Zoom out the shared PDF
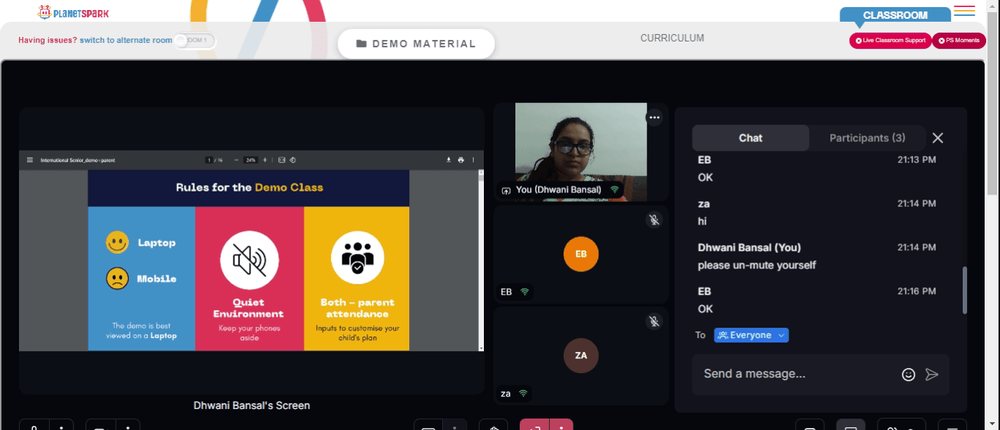The width and height of the screenshot is (1000, 430). tap(237, 160)
